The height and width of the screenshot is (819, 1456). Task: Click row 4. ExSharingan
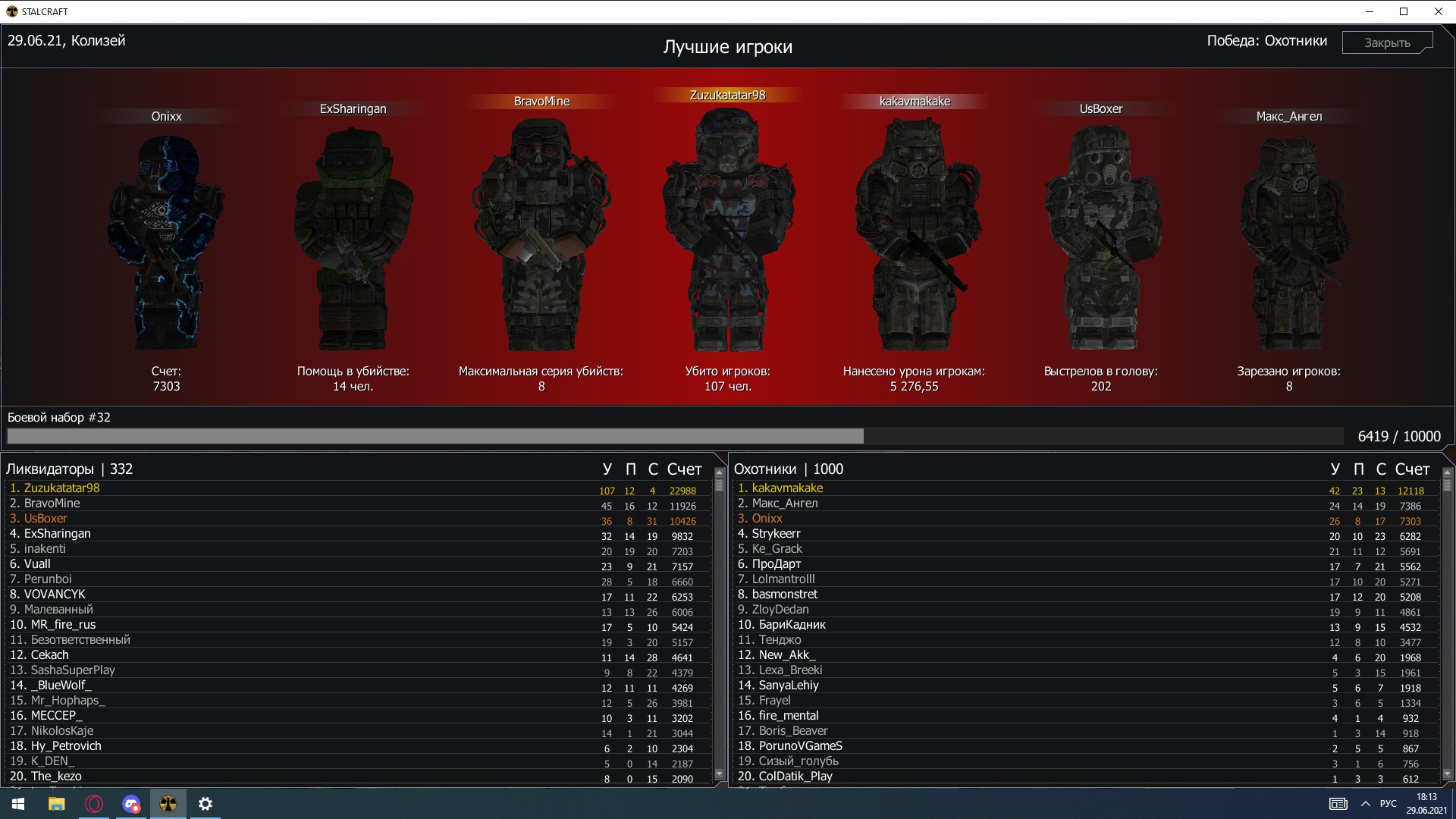point(359,534)
